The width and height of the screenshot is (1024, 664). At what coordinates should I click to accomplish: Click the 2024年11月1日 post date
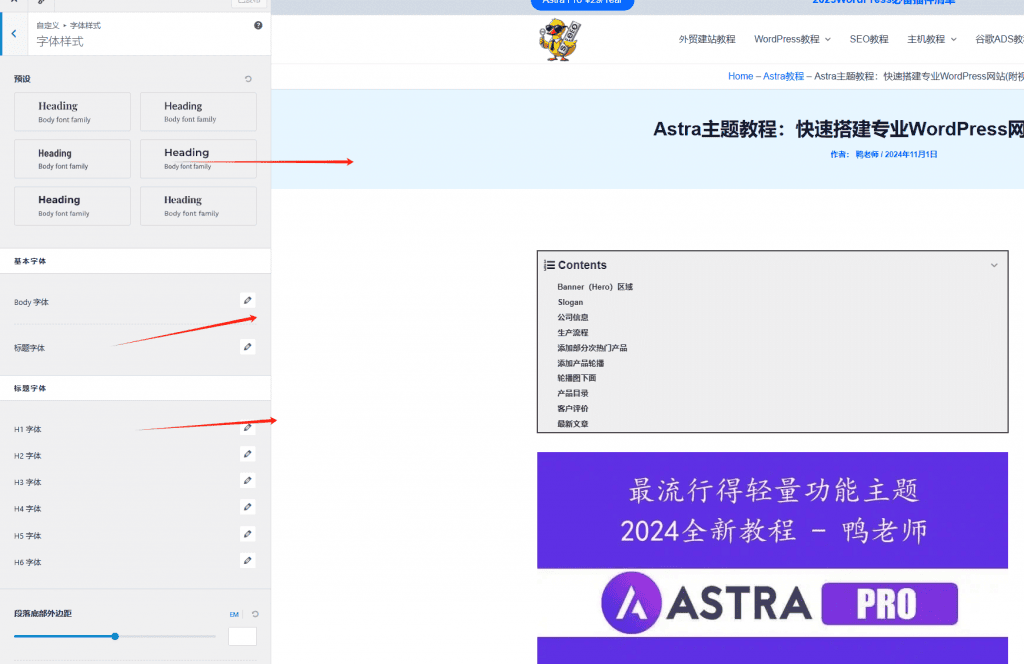[911, 155]
